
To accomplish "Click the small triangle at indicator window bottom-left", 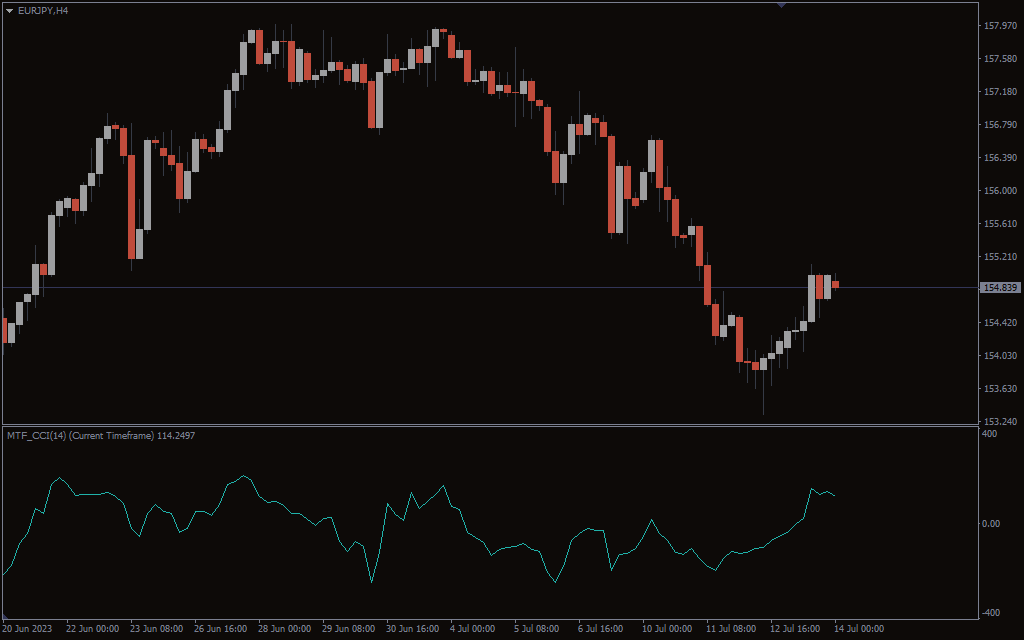I will pyautogui.click(x=6, y=616).
